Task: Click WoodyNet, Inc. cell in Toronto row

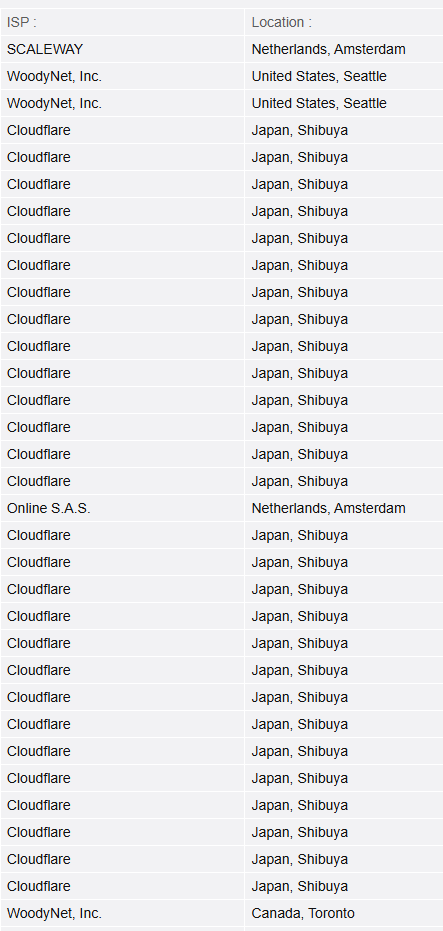Action: point(122,913)
